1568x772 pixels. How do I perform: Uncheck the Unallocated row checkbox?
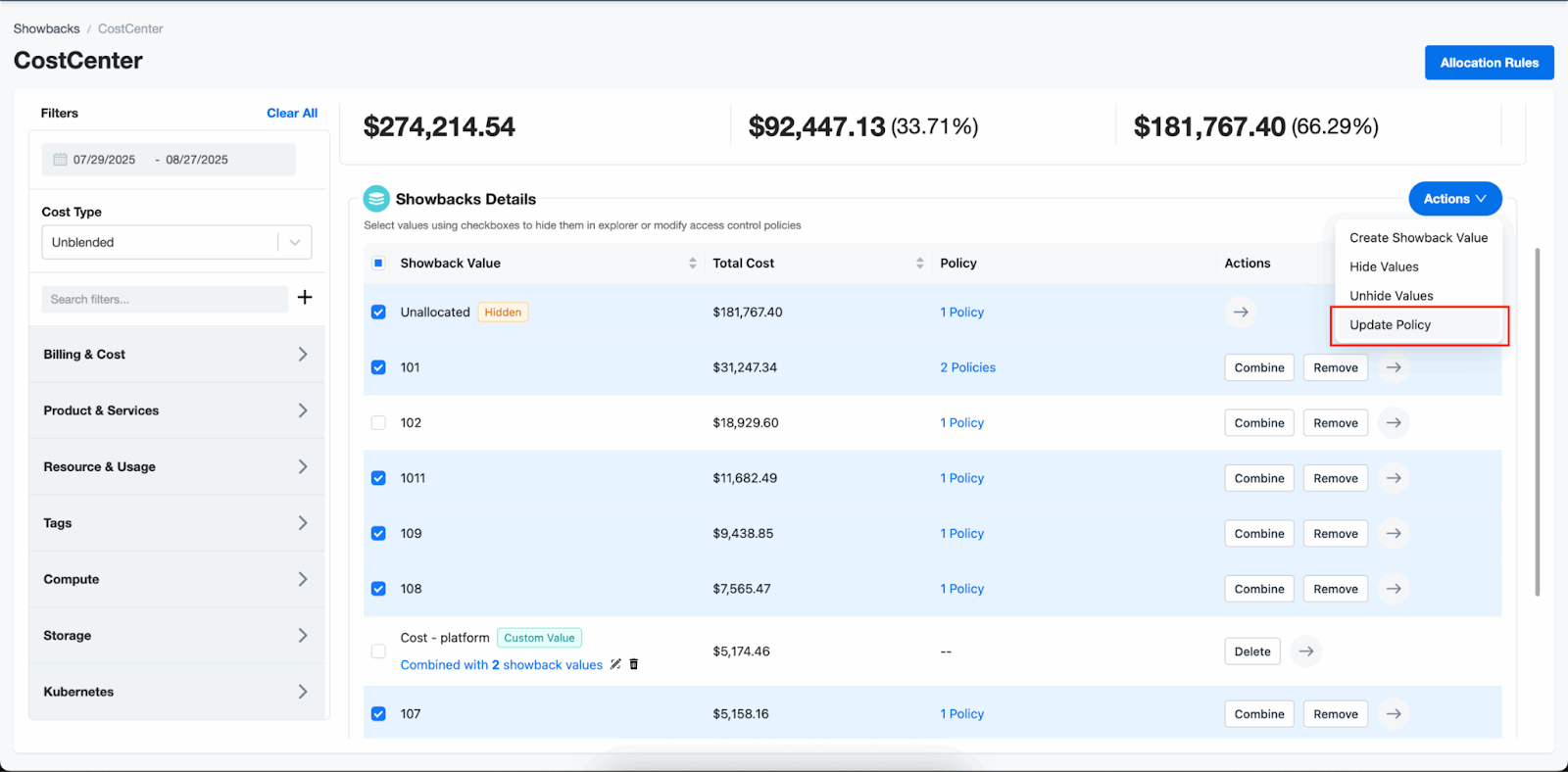pyautogui.click(x=378, y=313)
